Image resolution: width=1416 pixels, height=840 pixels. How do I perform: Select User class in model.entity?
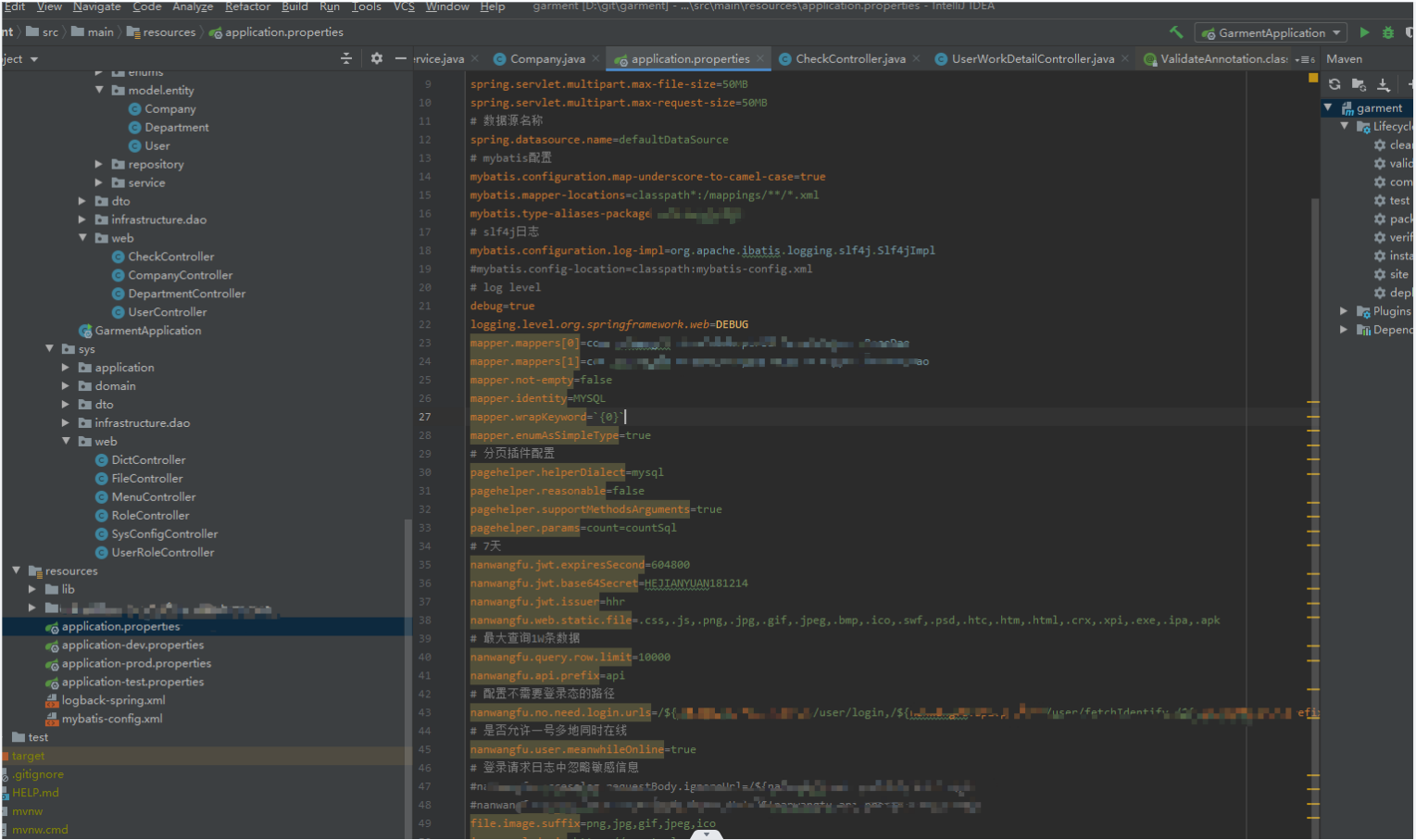point(149,146)
